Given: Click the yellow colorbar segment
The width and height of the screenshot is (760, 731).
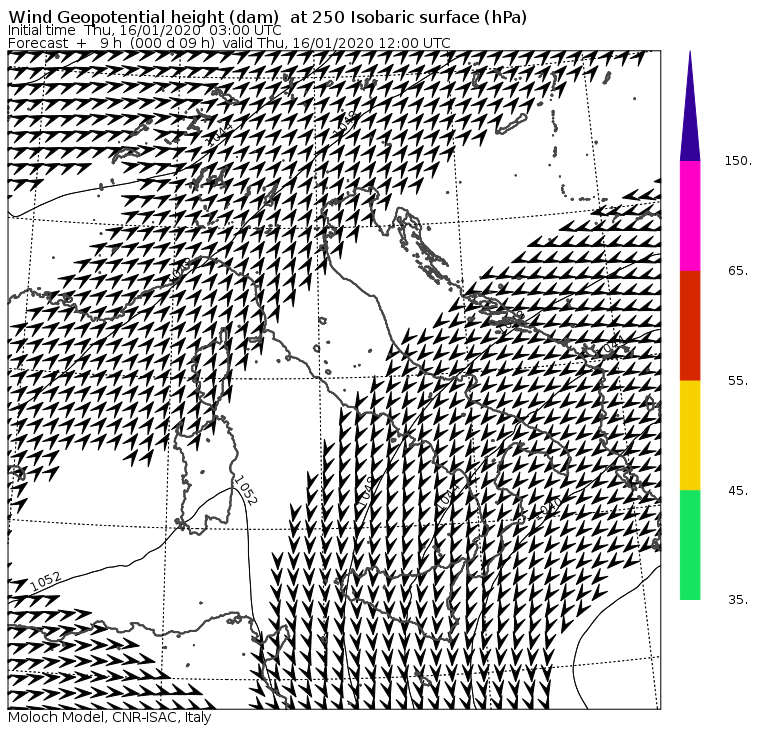Looking at the screenshot, I should point(690,435).
